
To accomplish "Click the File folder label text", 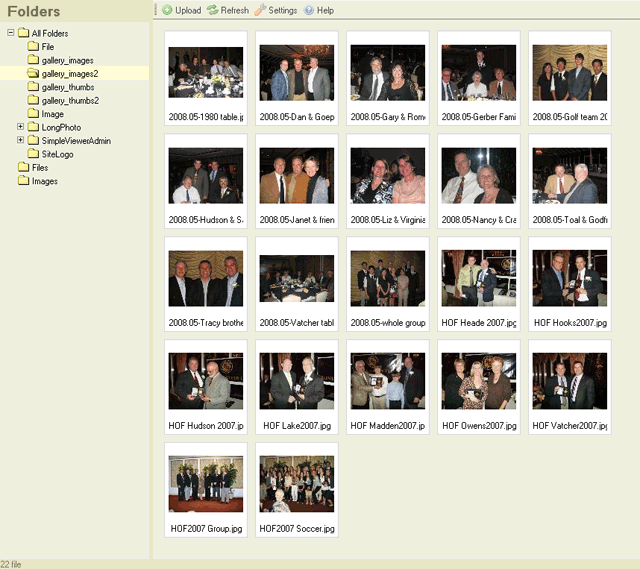I will pyautogui.click(x=48, y=47).
